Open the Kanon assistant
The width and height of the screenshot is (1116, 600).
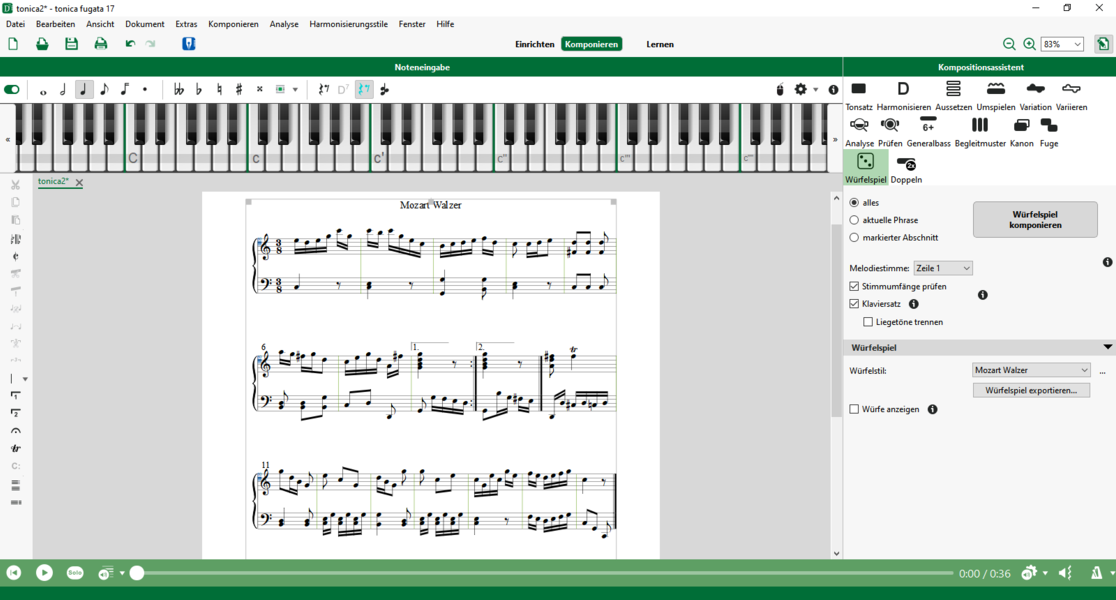(x=1021, y=126)
